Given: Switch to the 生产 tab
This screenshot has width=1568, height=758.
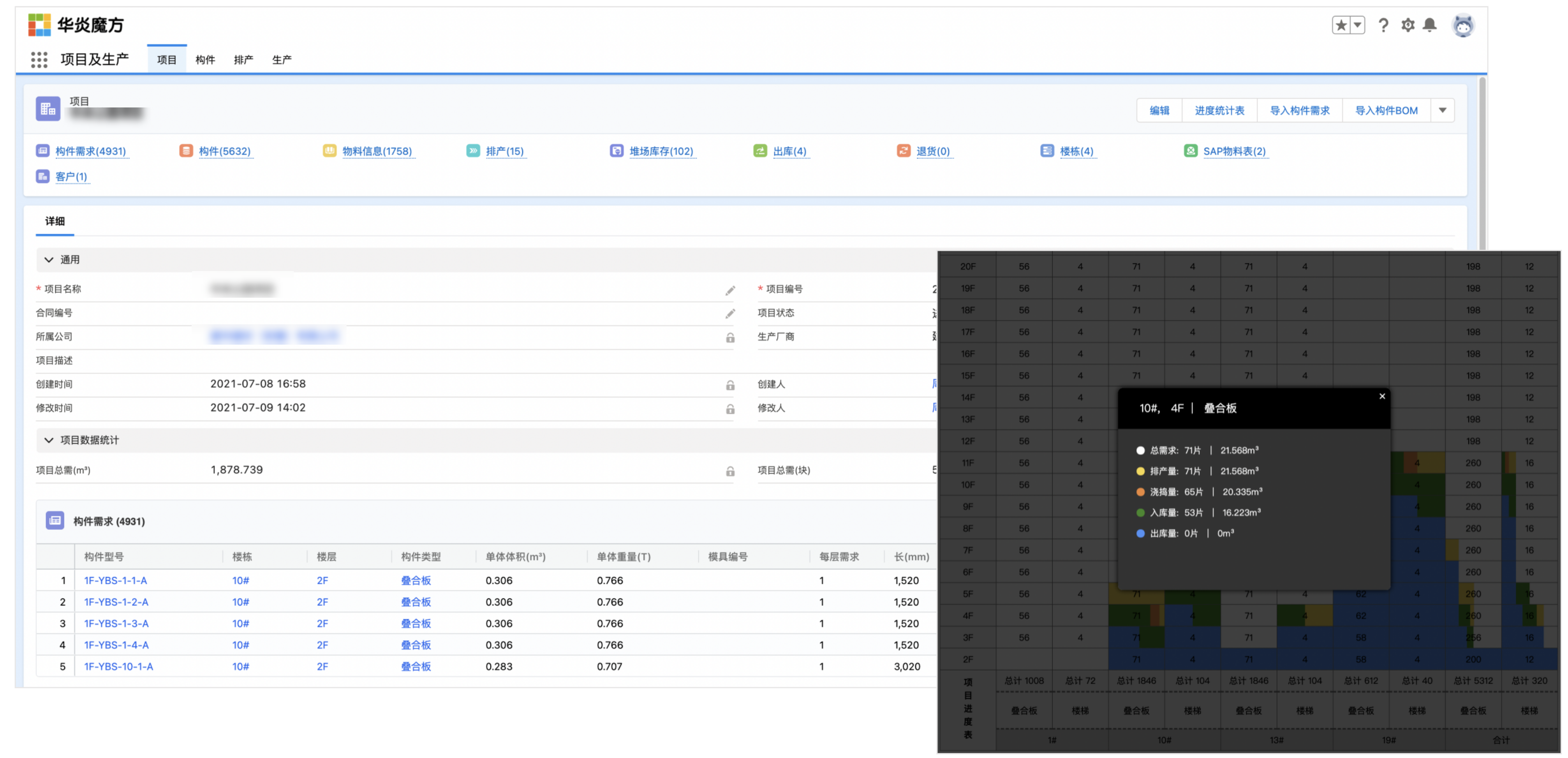Looking at the screenshot, I should coord(282,60).
